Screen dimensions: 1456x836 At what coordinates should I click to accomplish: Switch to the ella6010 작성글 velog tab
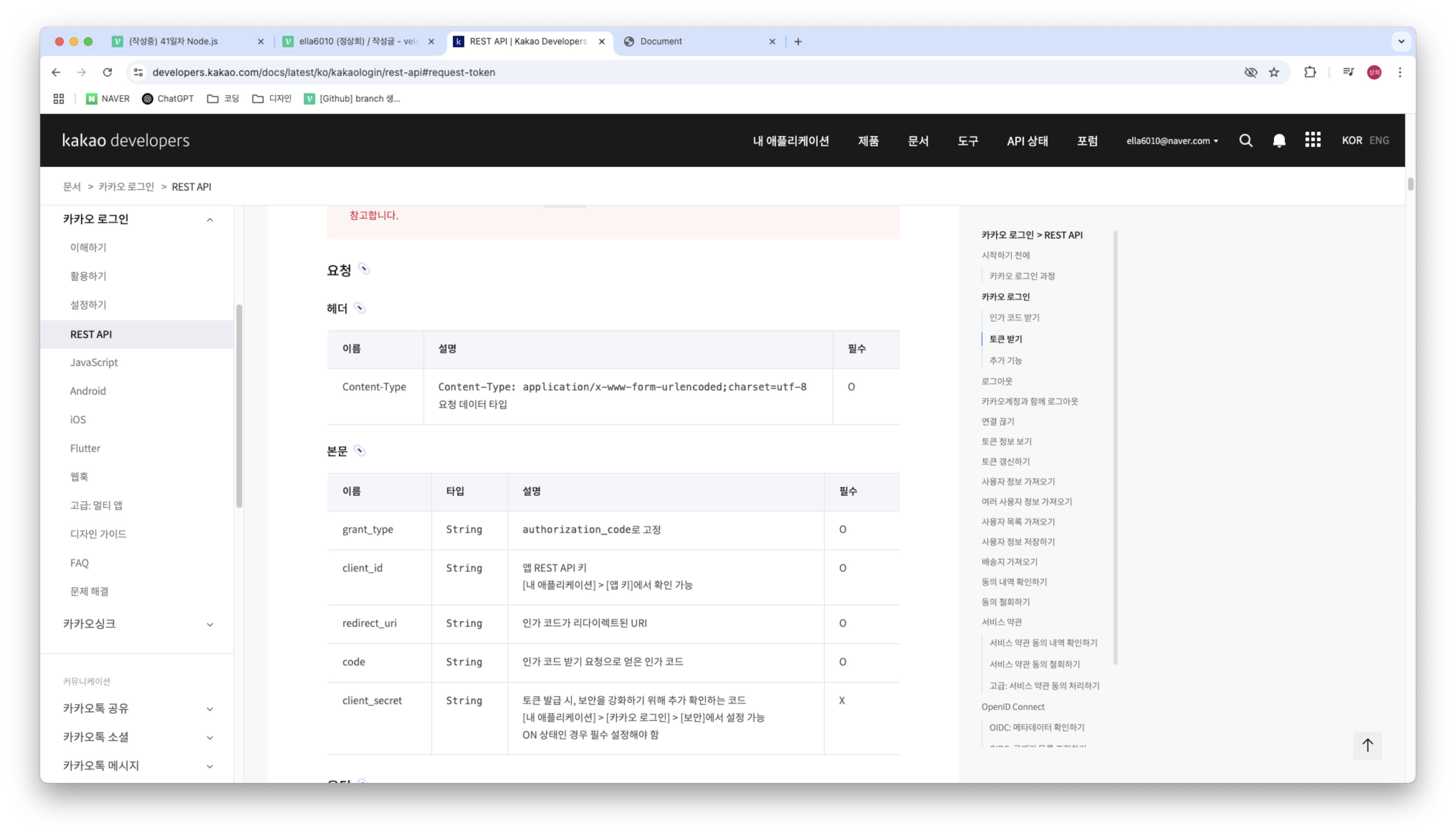click(358, 41)
